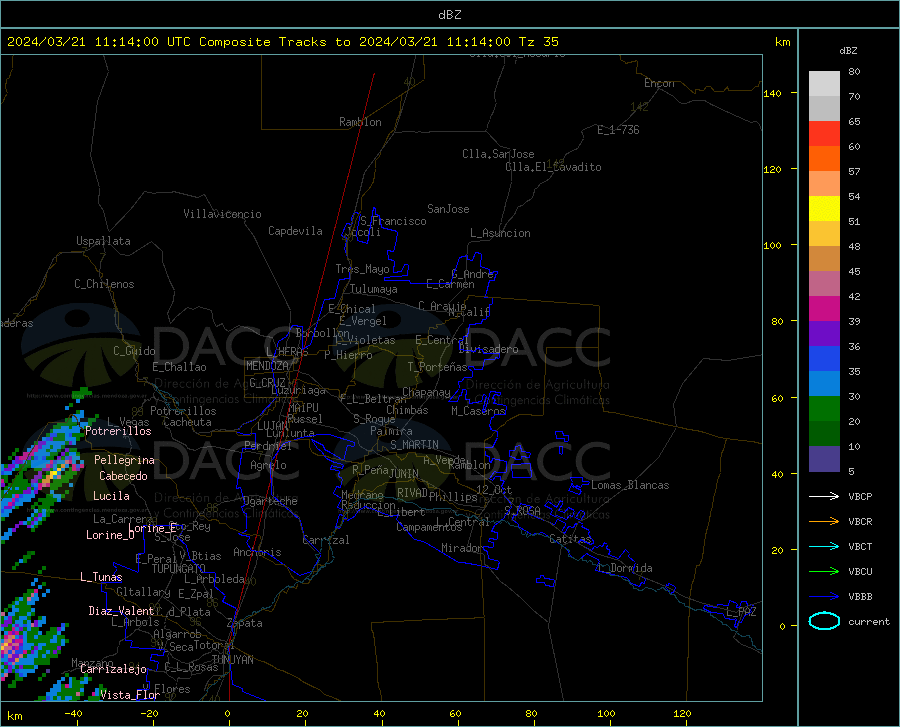Screen dimensions: 900x727
Task: Click the L_Tunas map label
Action: tap(101, 577)
